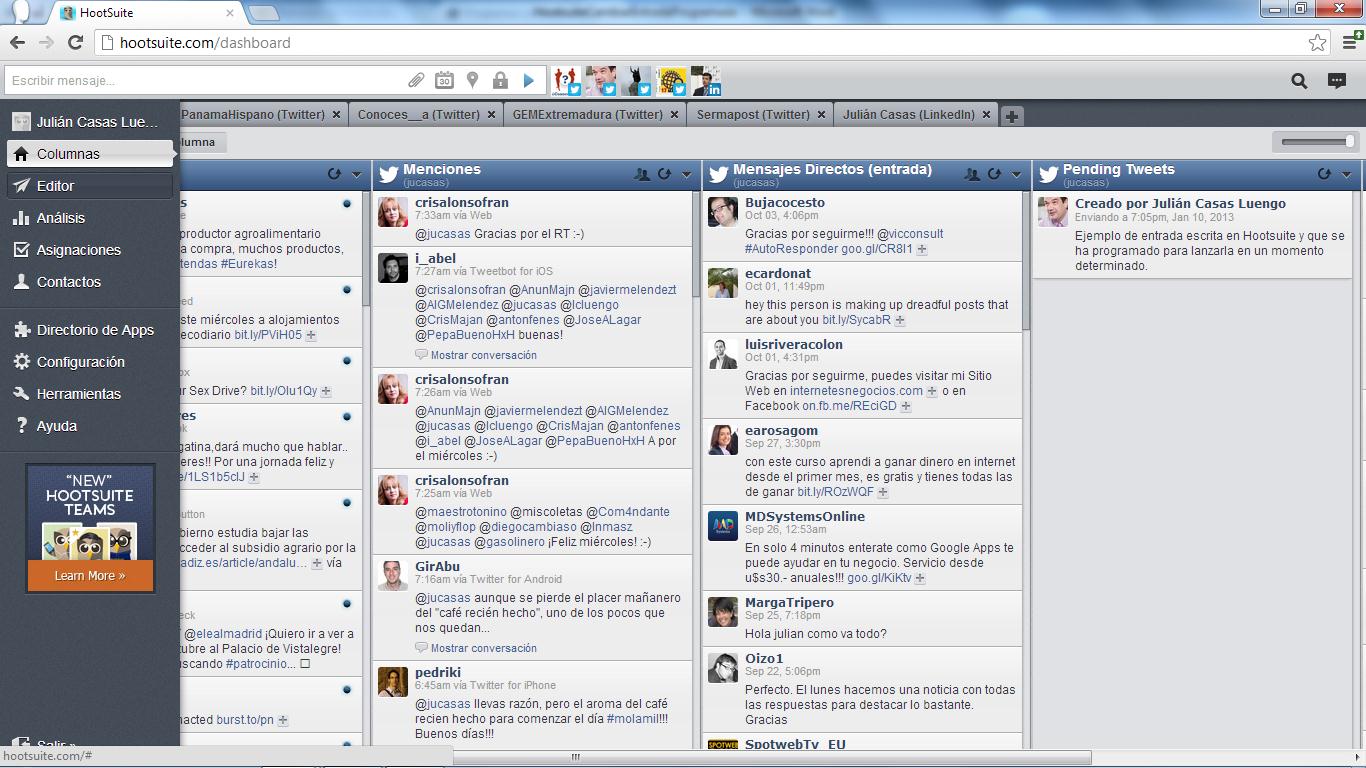This screenshot has height=768, width=1366.
Task: Click the blue send arrow icon
Action: (x=529, y=80)
